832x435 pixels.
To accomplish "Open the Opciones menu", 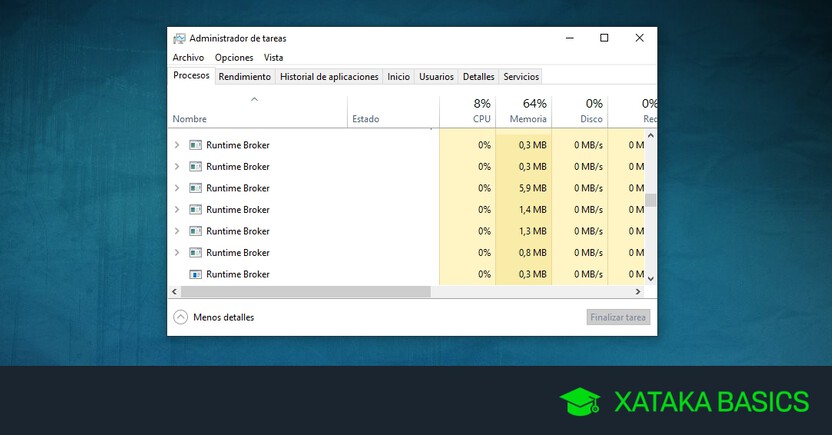I will click(234, 58).
